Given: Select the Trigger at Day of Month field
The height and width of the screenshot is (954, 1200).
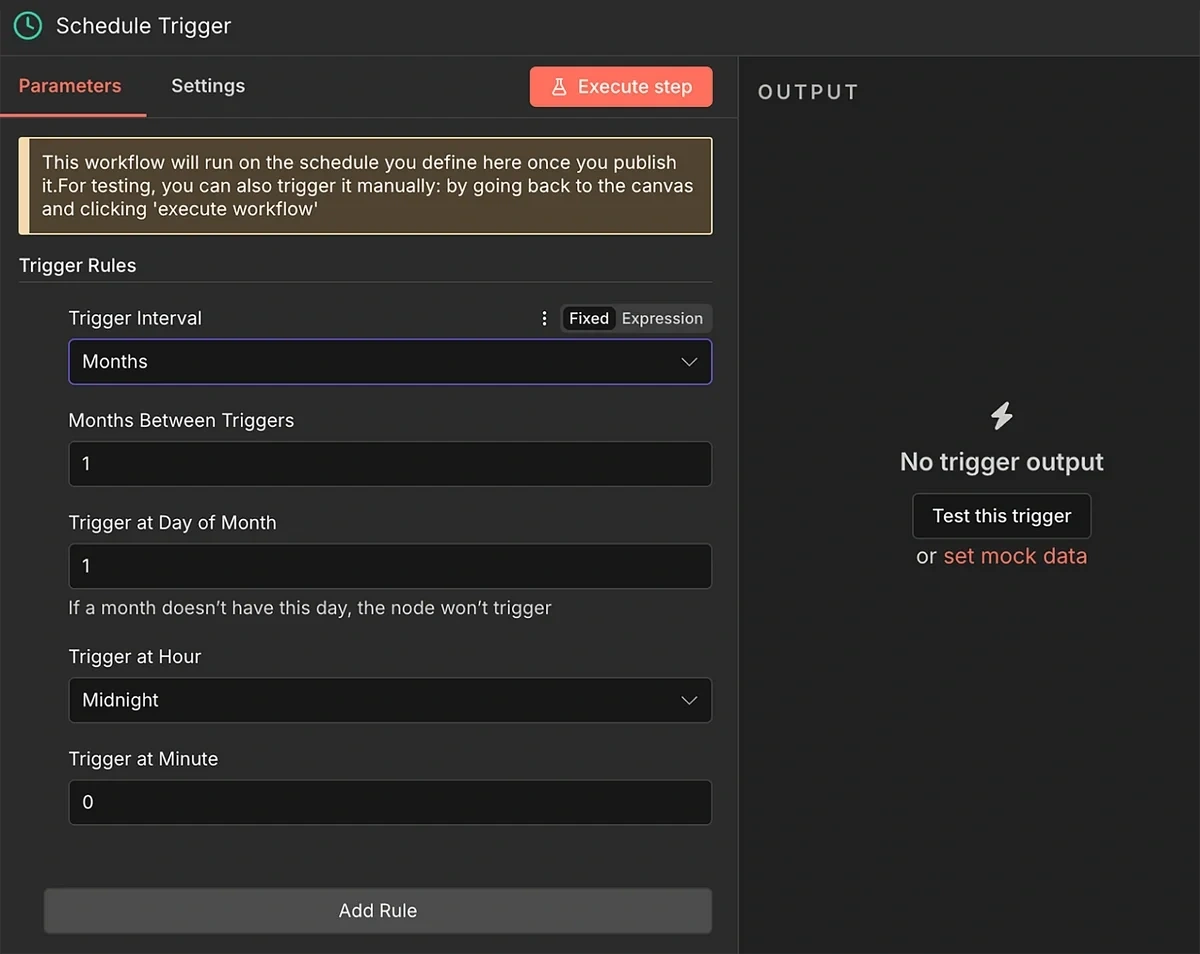Looking at the screenshot, I should point(390,566).
